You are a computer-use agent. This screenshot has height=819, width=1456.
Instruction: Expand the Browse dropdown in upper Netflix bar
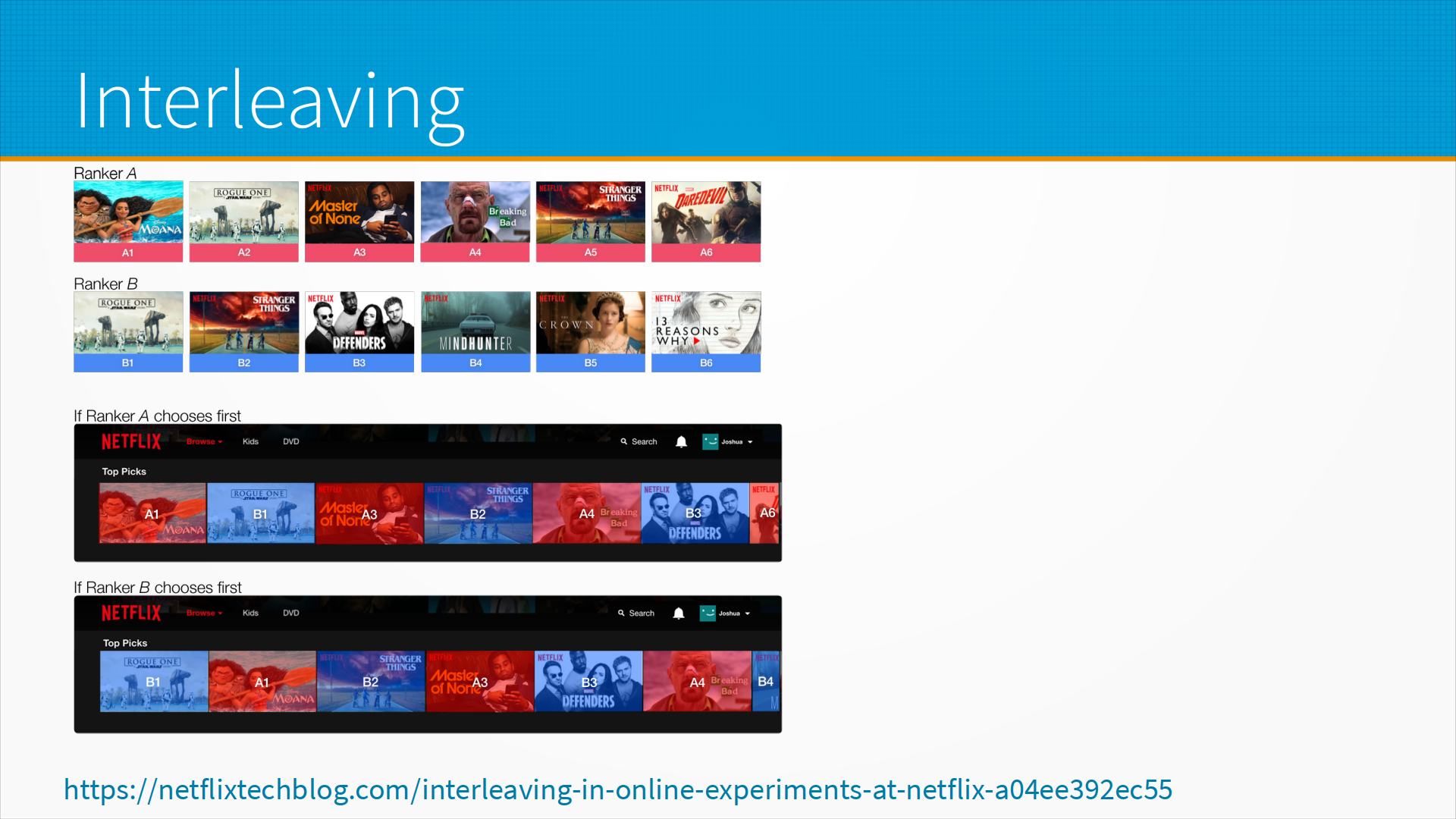point(204,441)
